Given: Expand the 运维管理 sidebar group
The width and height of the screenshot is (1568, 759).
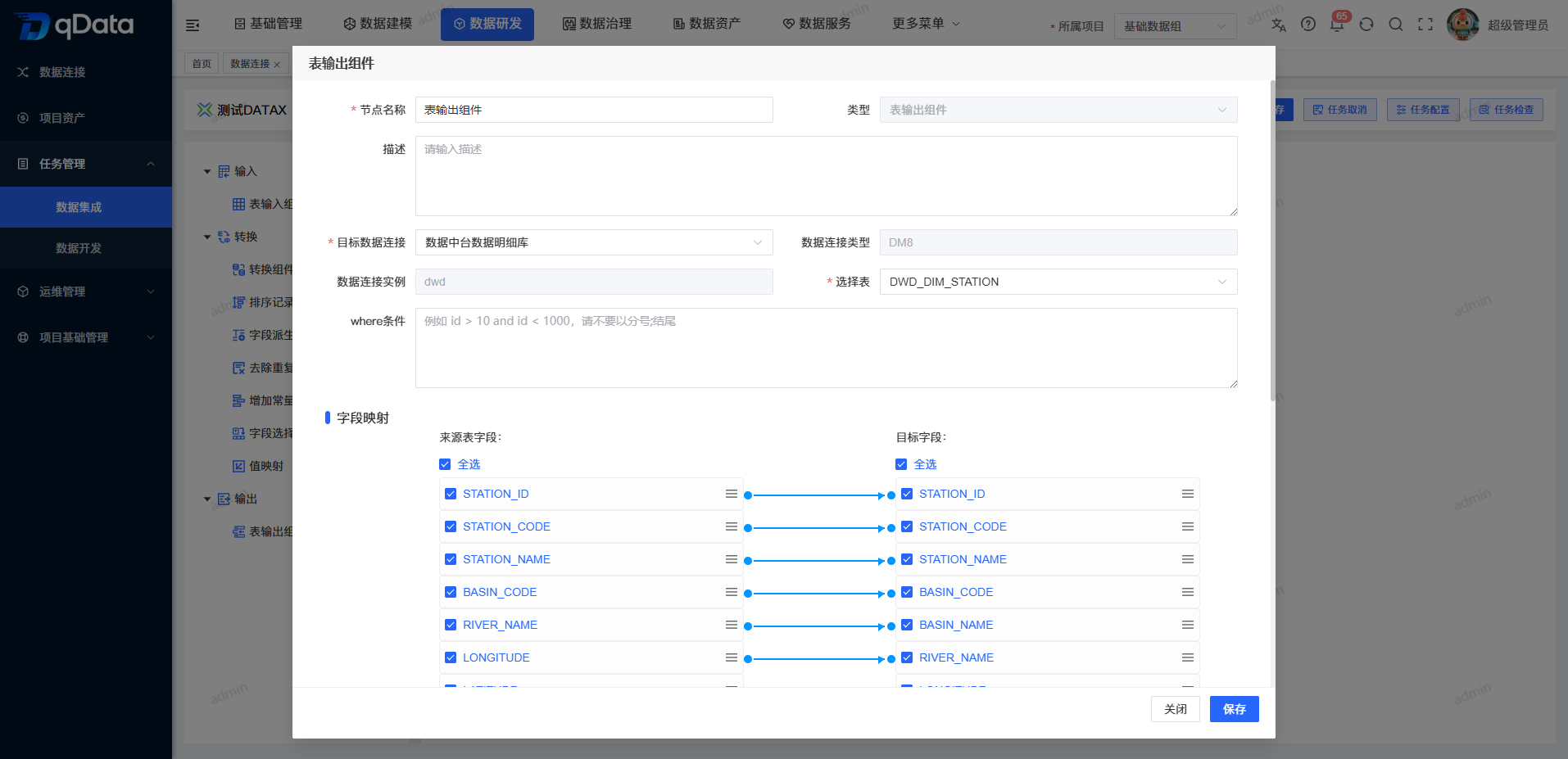Looking at the screenshot, I should point(86,291).
